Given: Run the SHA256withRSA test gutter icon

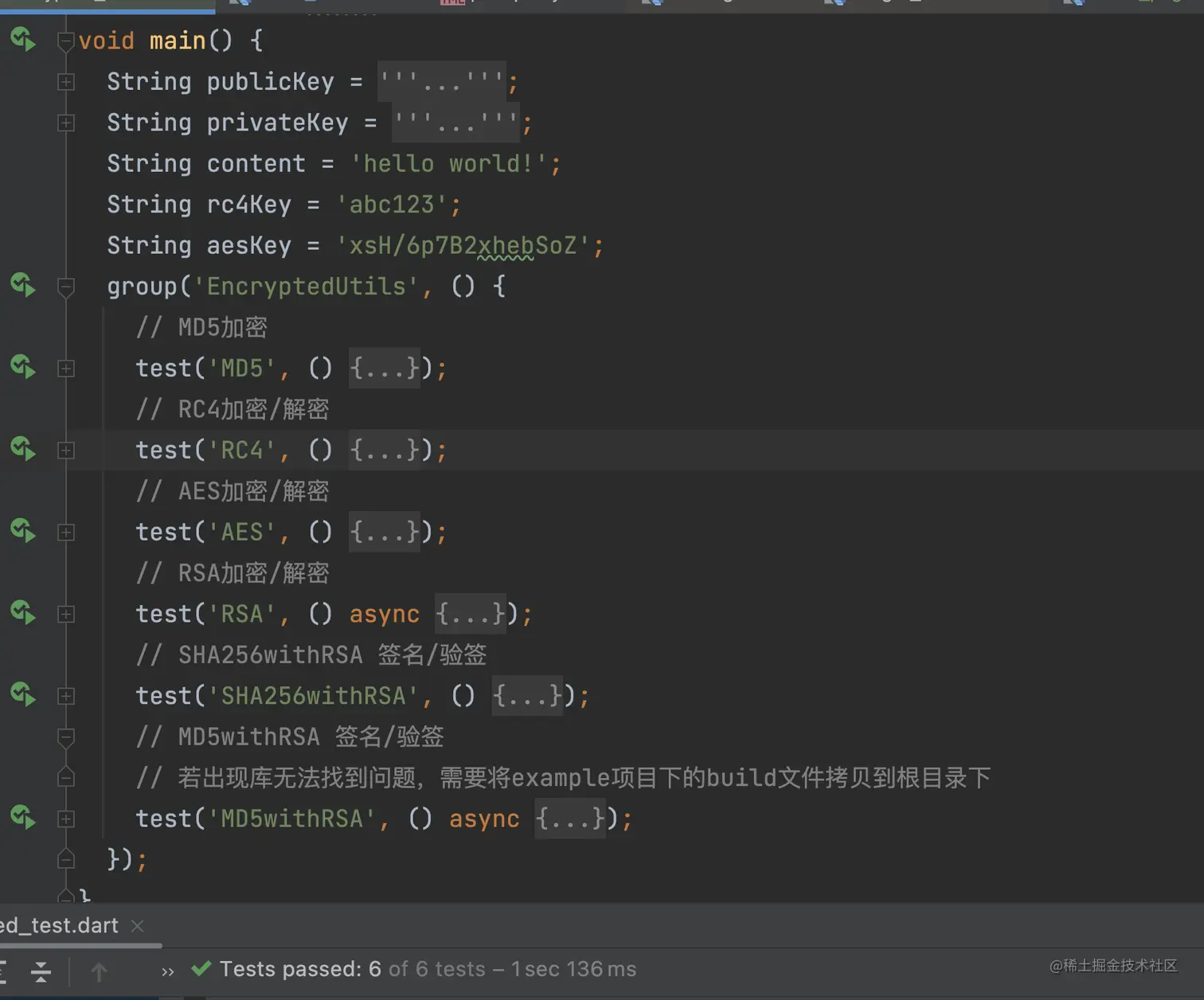Looking at the screenshot, I should point(23,695).
